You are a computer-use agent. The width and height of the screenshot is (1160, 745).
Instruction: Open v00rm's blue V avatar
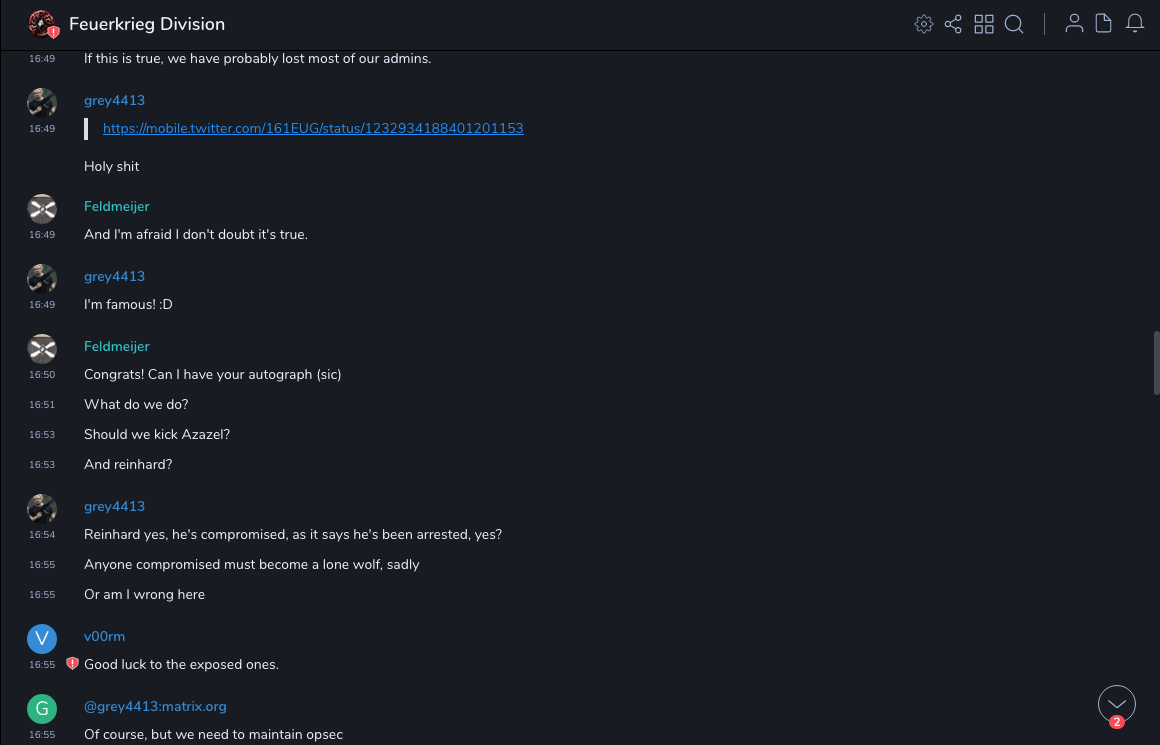click(42, 639)
